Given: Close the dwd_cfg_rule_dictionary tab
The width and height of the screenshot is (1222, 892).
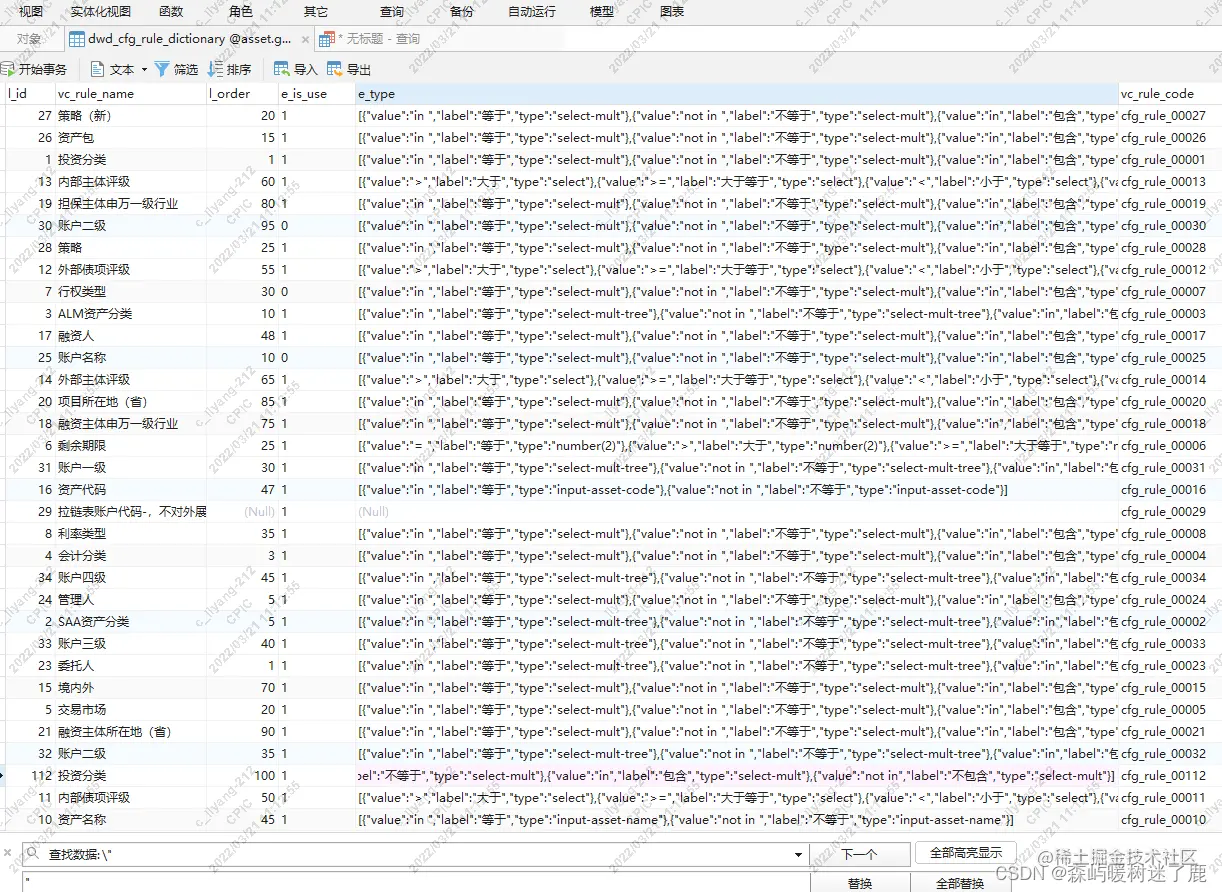Looking at the screenshot, I should coord(303,39).
